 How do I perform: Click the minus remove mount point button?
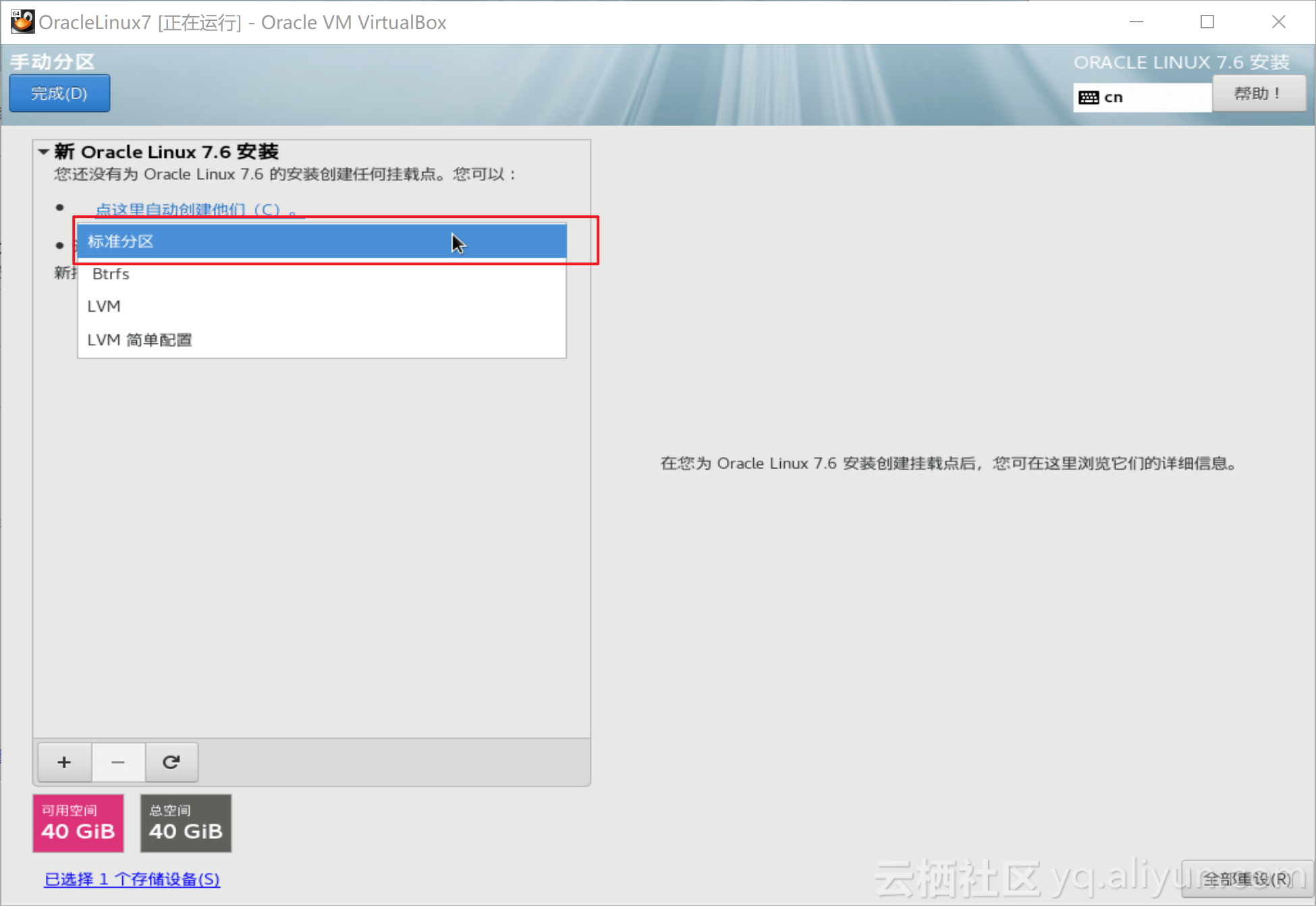click(x=118, y=762)
